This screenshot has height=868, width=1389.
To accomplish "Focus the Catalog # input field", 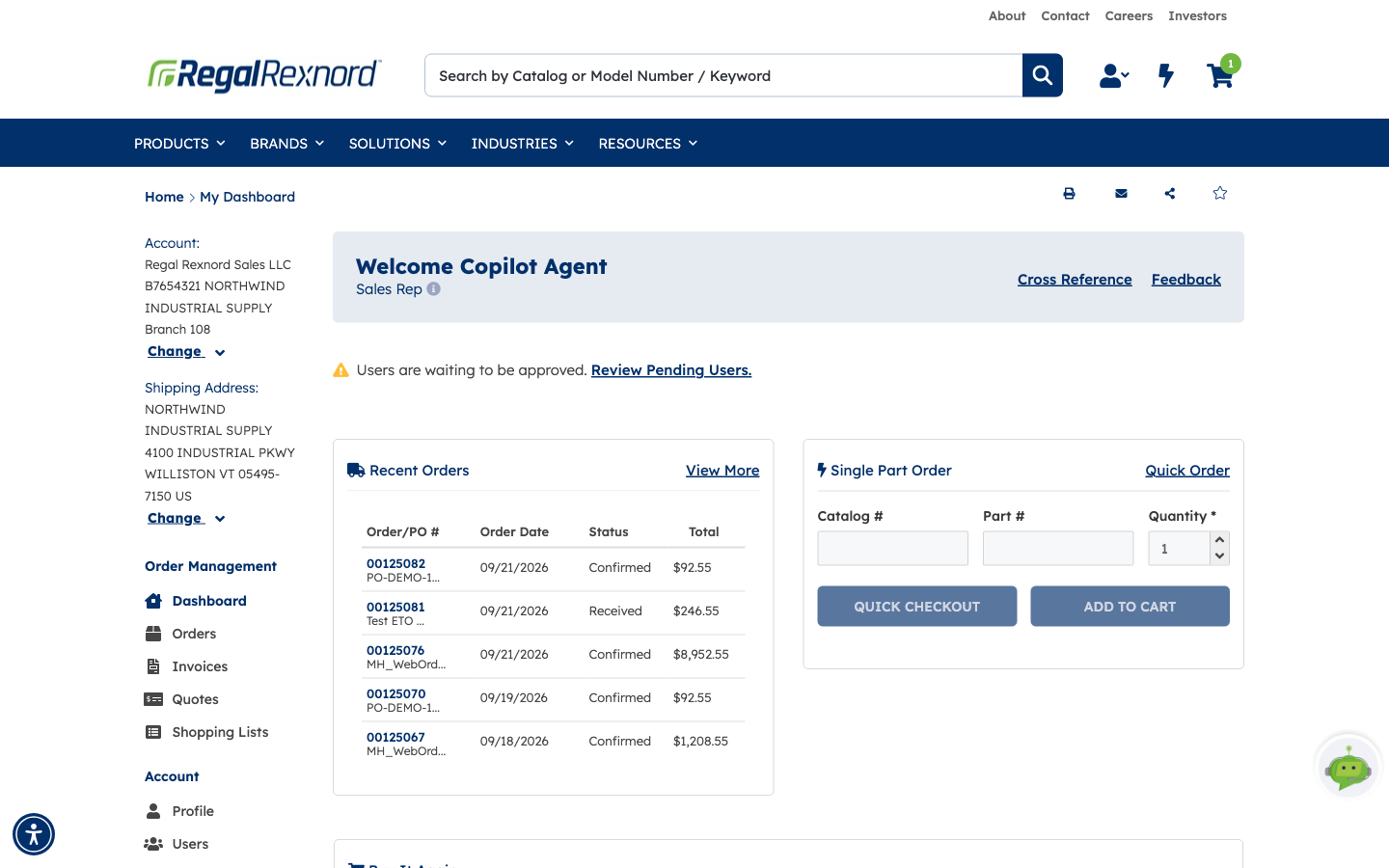I will (x=893, y=549).
